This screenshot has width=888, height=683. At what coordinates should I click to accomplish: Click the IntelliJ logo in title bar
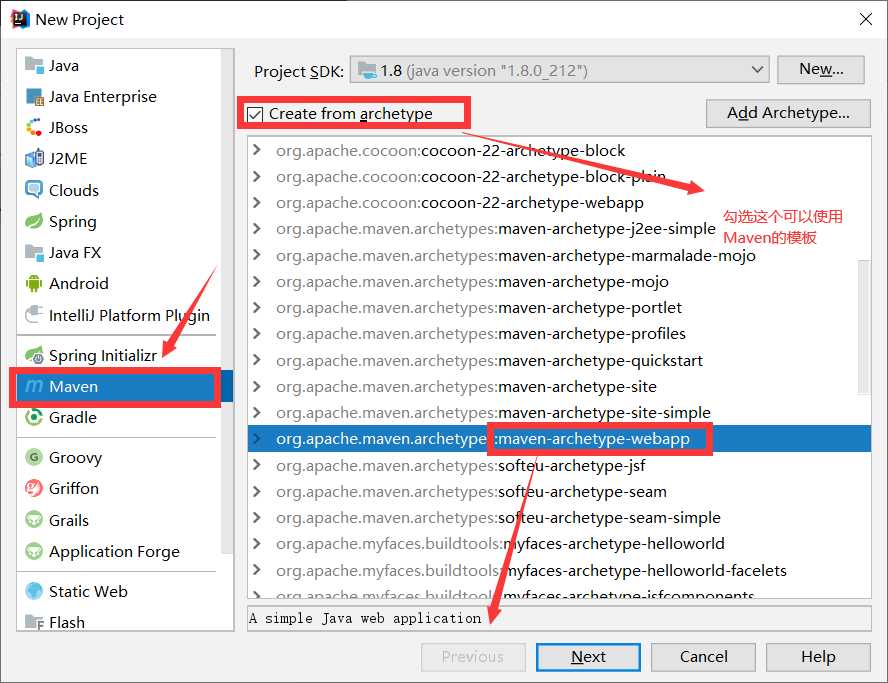[20, 19]
